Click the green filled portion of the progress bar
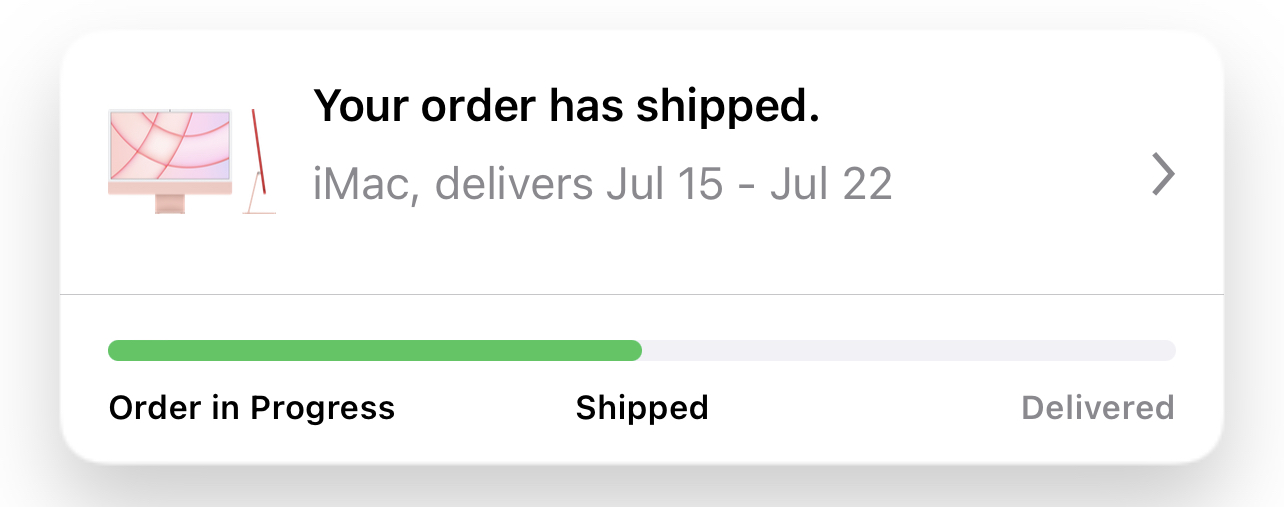The image size is (1284, 507). [375, 350]
